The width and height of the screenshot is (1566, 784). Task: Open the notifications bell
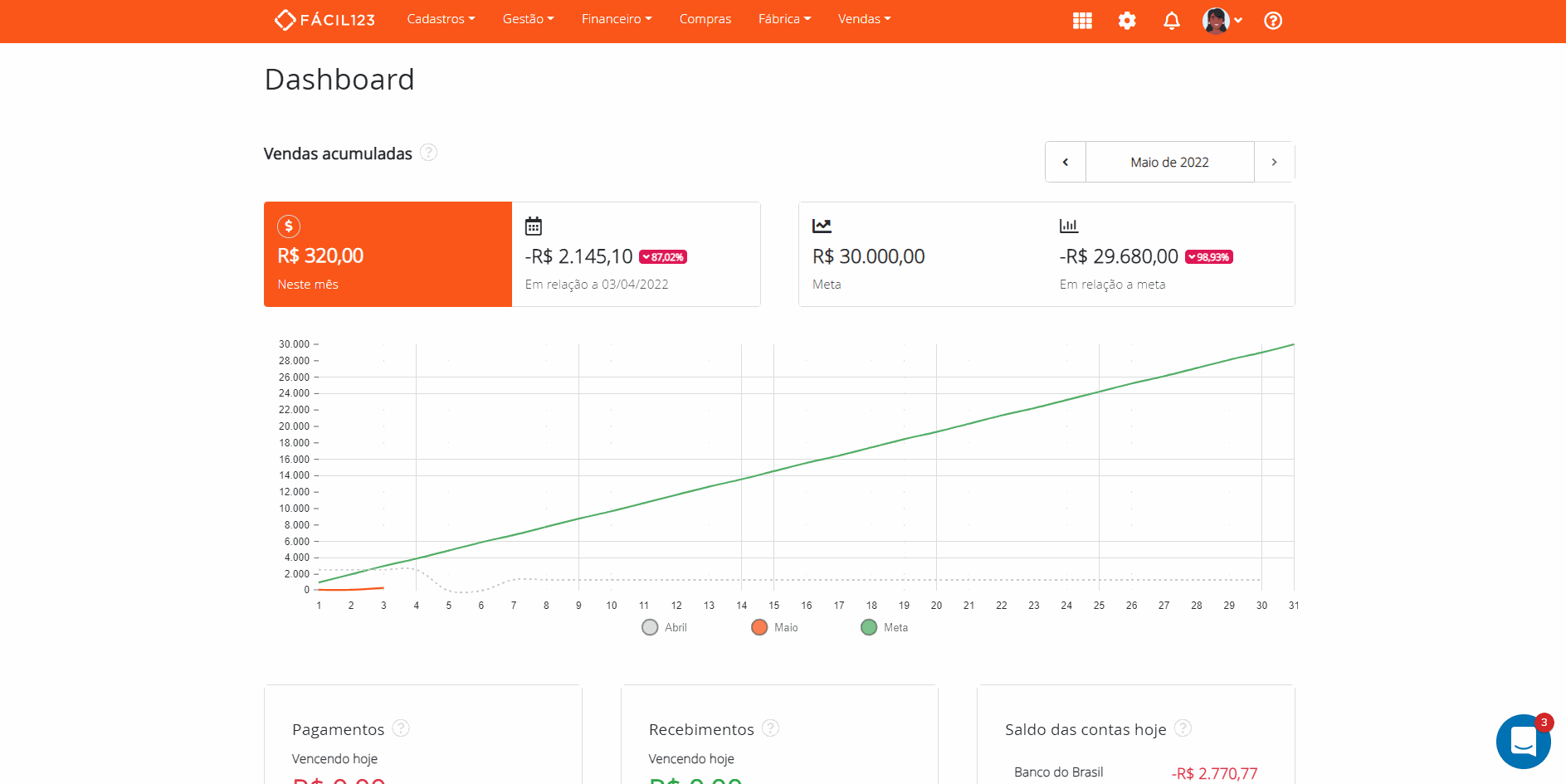click(1171, 21)
